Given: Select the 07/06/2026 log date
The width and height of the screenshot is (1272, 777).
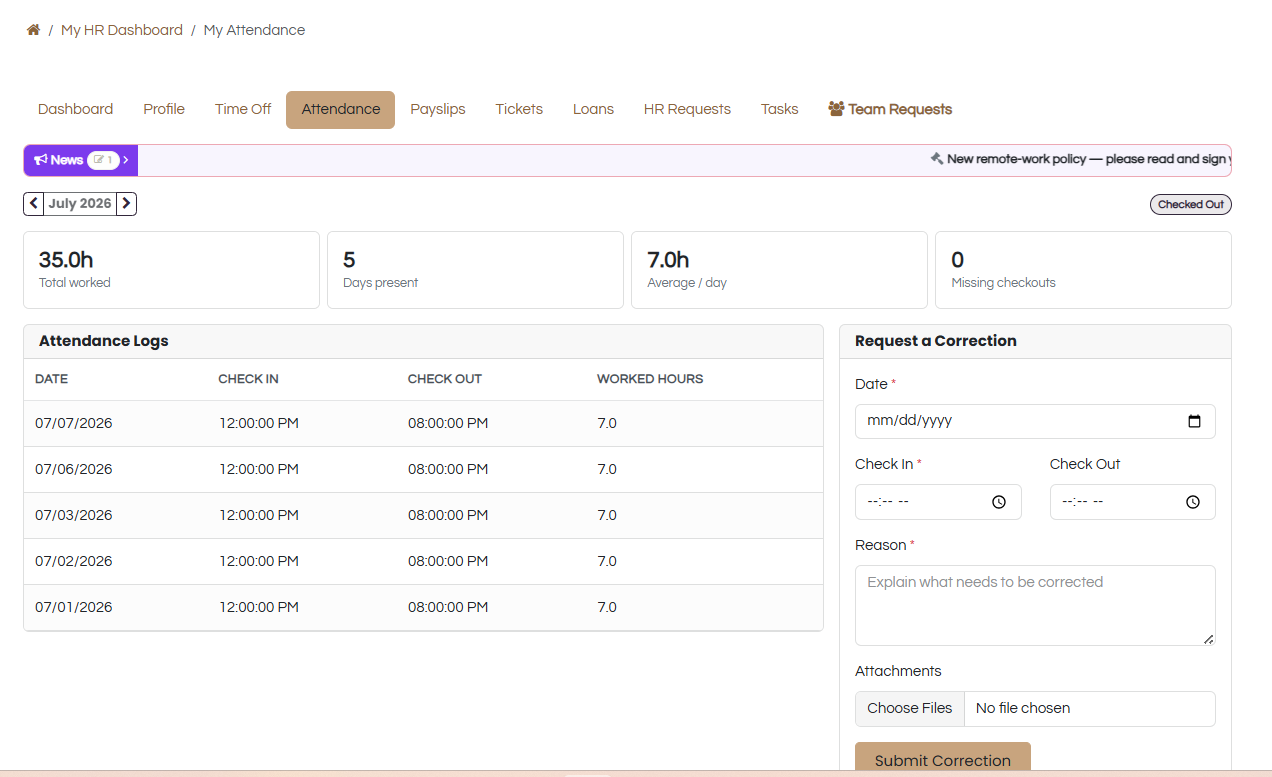Looking at the screenshot, I should [74, 469].
